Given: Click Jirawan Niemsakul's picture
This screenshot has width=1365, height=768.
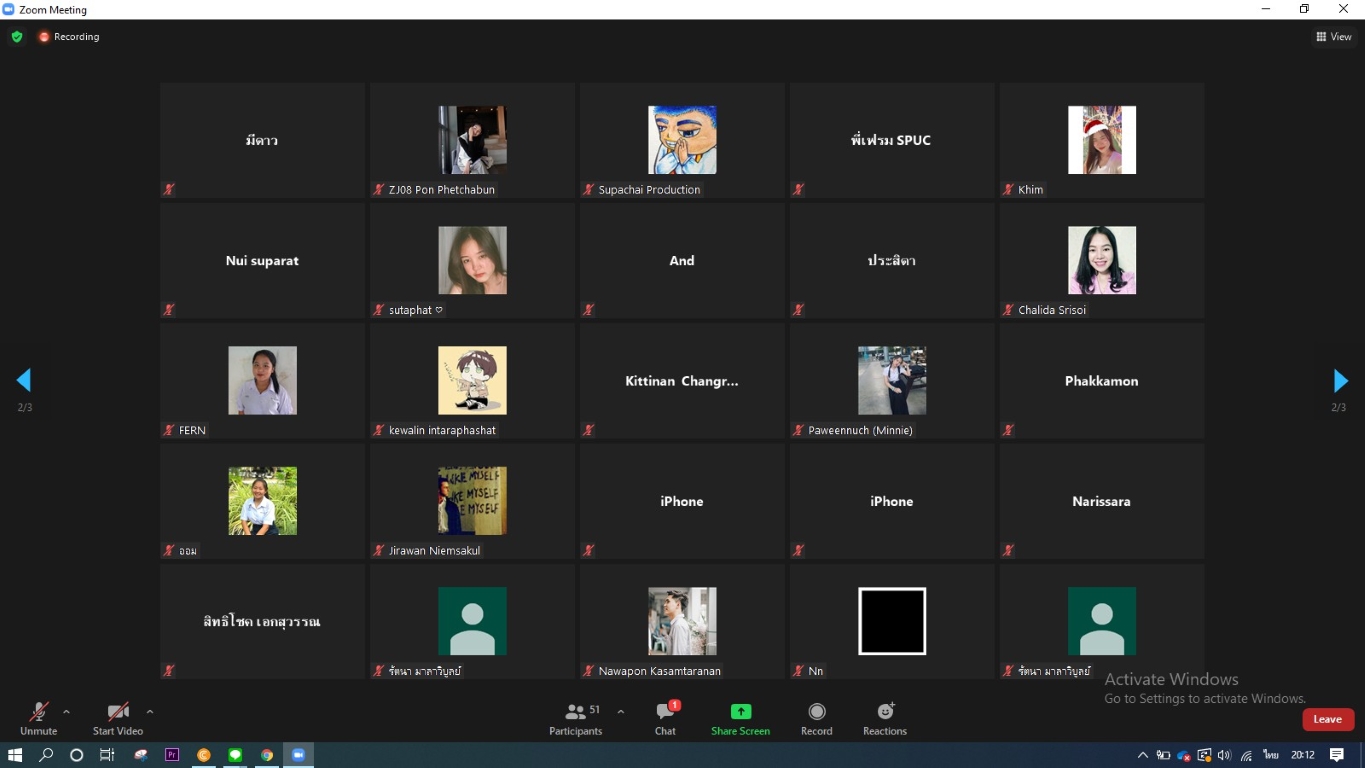Looking at the screenshot, I should (472, 501).
